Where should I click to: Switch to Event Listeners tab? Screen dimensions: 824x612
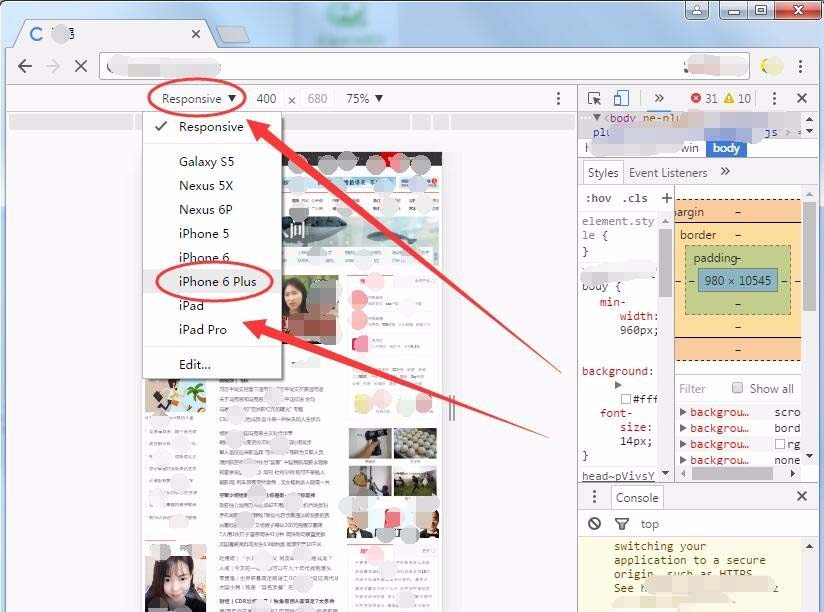coord(668,173)
